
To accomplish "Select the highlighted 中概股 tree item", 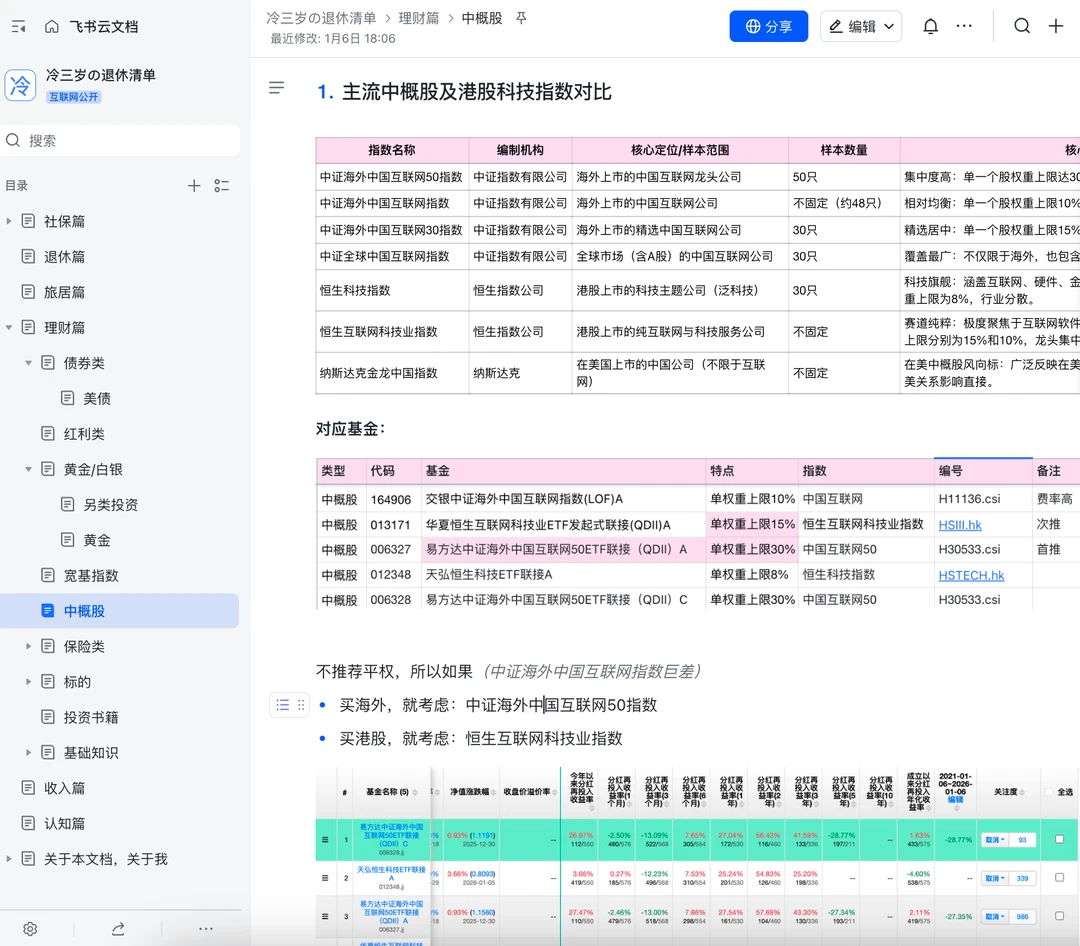I will click(119, 611).
